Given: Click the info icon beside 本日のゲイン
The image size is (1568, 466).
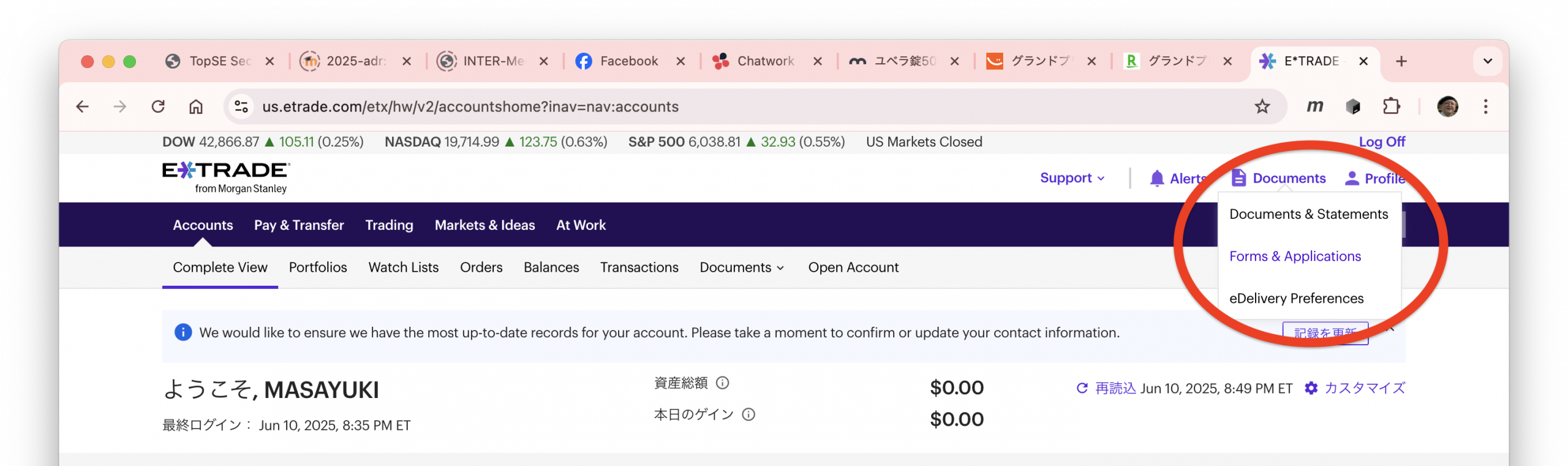Looking at the screenshot, I should 748,414.
